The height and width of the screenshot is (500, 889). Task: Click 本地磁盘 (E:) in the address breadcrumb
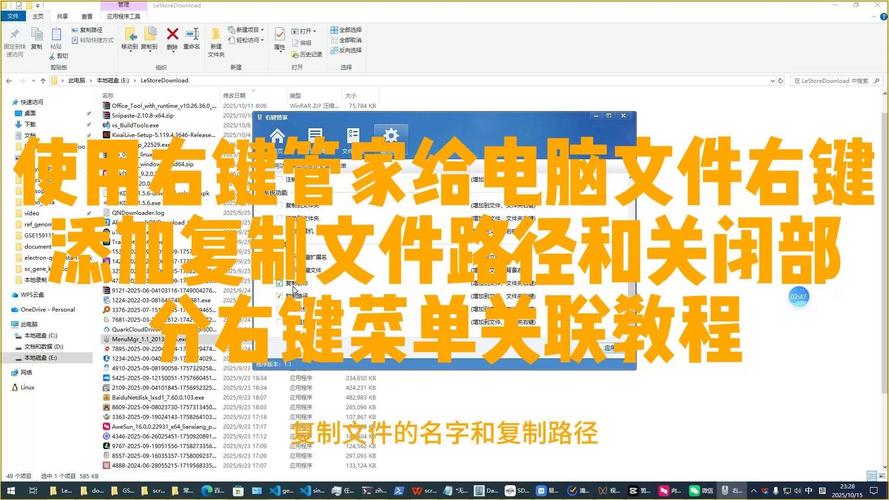113,81
